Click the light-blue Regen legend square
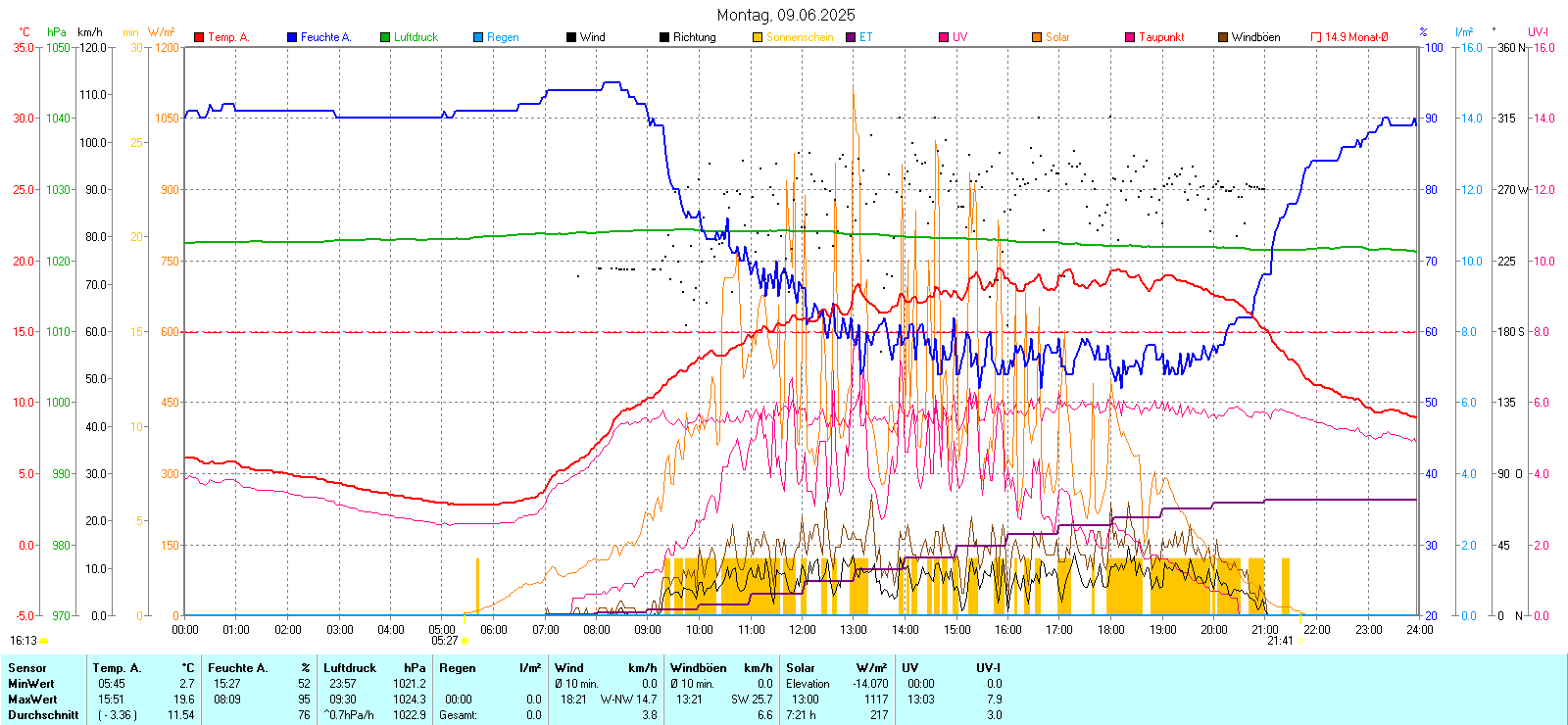The image size is (1568, 725). [478, 37]
